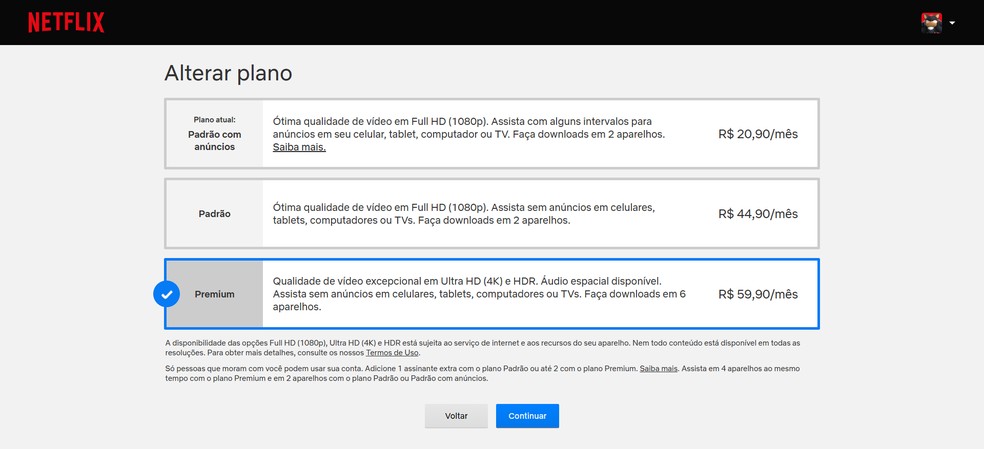Click the Premium plan description text
Image resolution: width=984 pixels, height=449 pixels.
click(x=479, y=294)
